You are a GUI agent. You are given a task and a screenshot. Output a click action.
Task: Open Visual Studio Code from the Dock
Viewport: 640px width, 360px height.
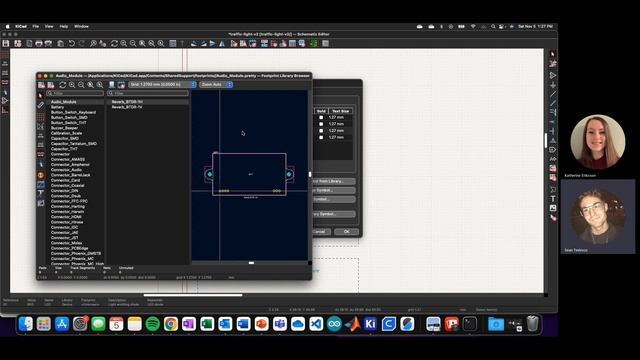[x=316, y=324]
